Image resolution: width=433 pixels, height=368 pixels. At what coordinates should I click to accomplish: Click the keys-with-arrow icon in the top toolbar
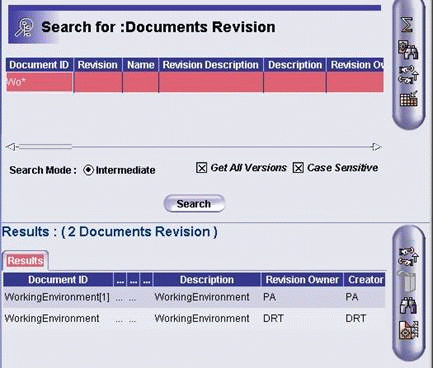tap(408, 74)
